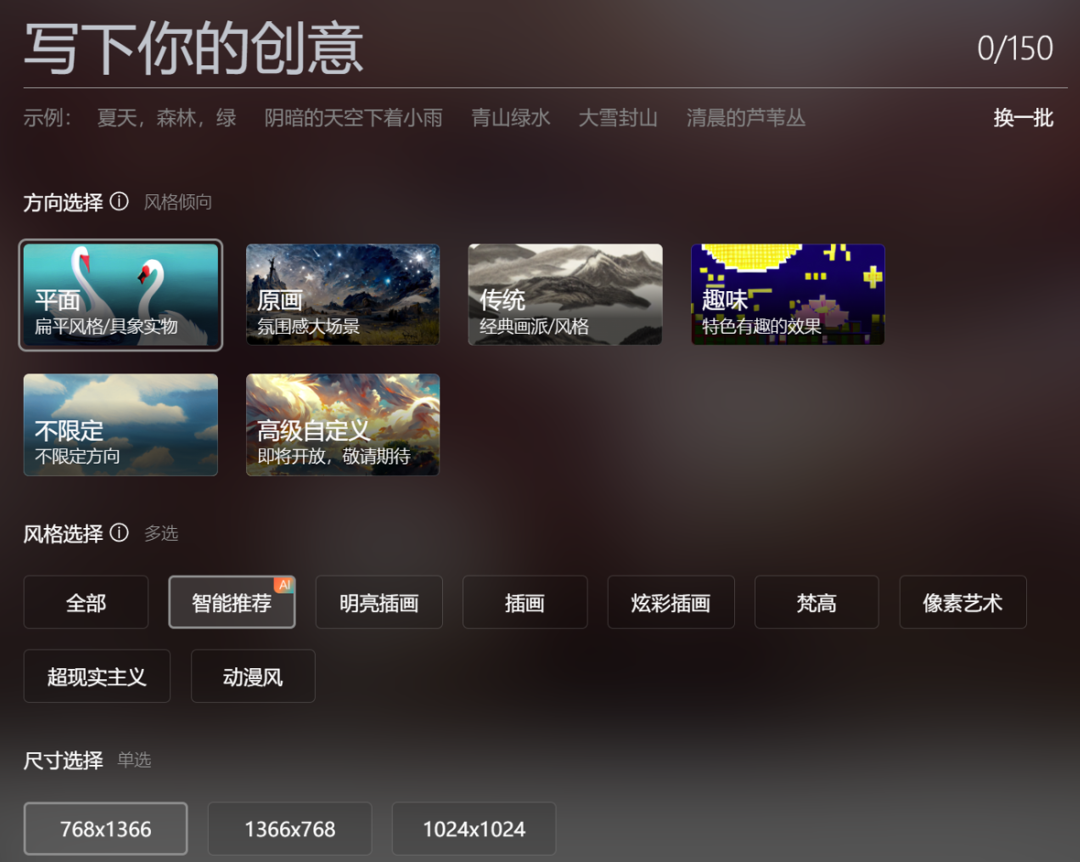Open the 高级自定义 card
The image size is (1080, 862).
pos(342,424)
